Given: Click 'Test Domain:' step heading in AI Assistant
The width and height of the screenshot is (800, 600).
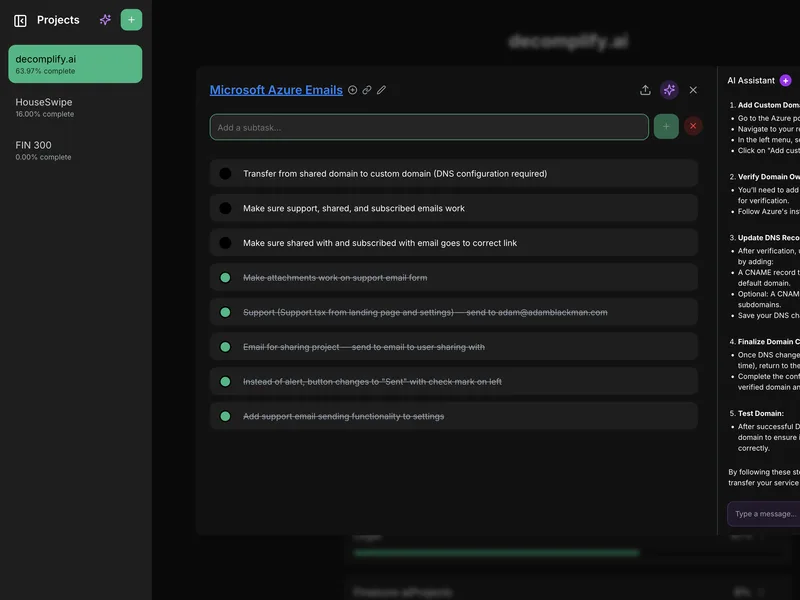Looking at the screenshot, I should [761, 413].
